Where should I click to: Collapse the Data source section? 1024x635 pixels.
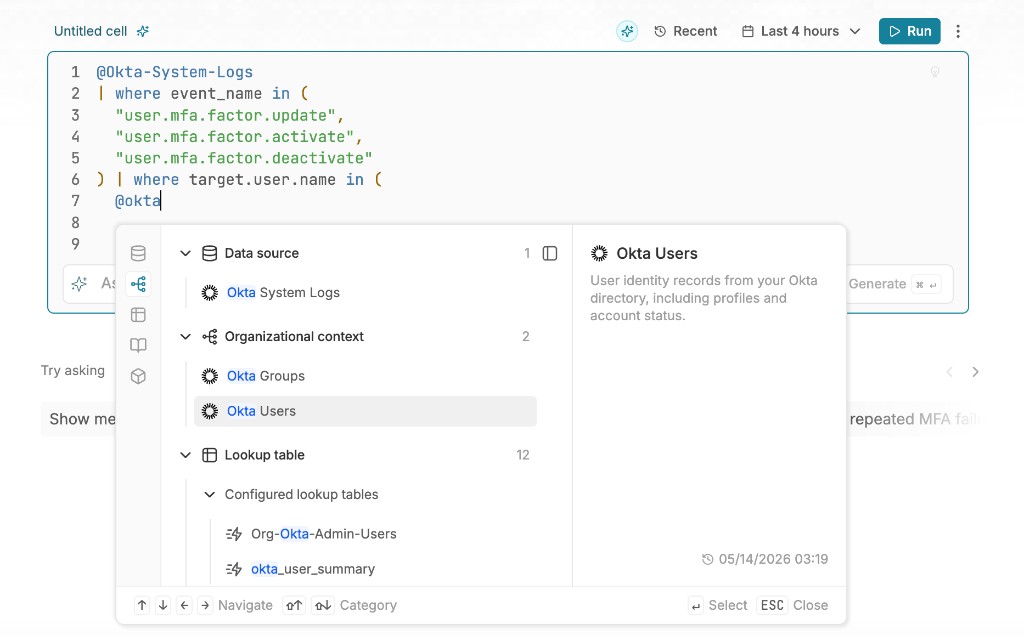tap(185, 253)
